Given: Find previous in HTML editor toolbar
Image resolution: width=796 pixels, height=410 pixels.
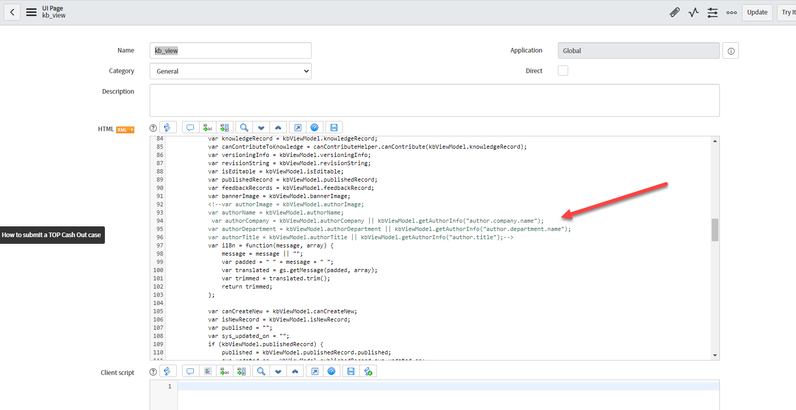Looking at the screenshot, I should [x=278, y=128].
